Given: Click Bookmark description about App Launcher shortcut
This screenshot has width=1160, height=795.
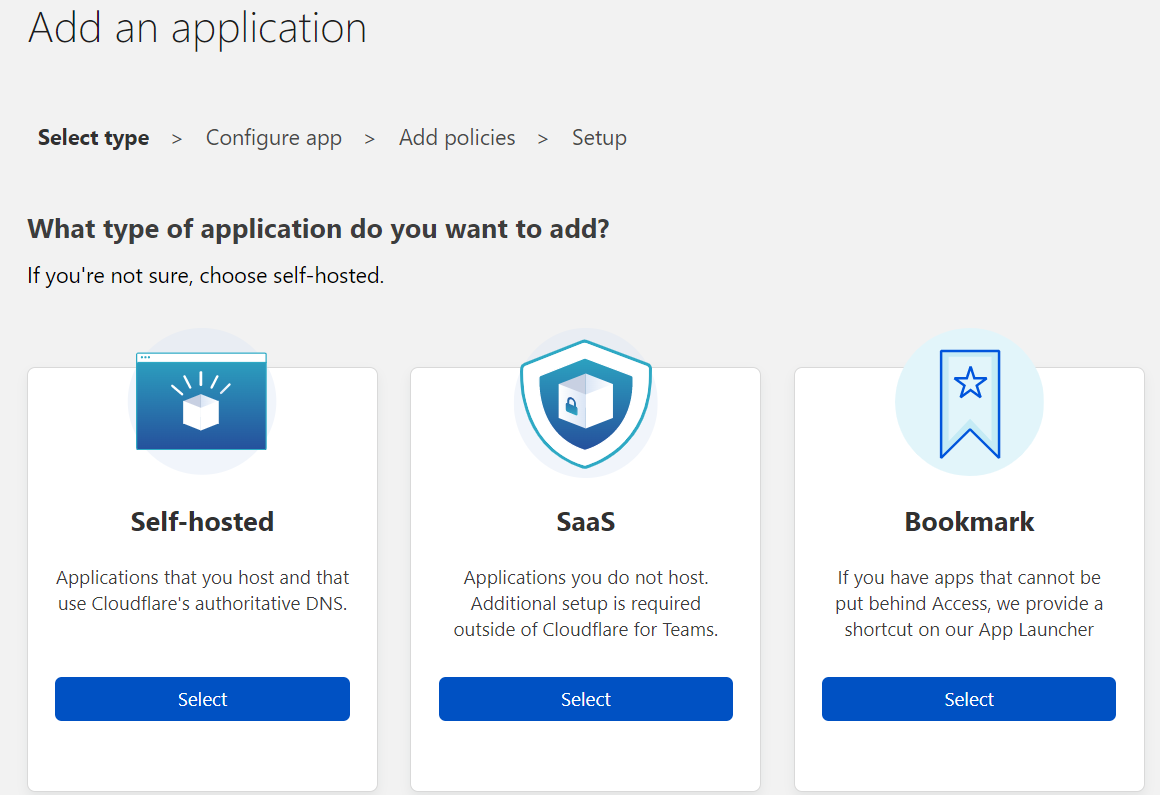Looking at the screenshot, I should pos(969,603).
